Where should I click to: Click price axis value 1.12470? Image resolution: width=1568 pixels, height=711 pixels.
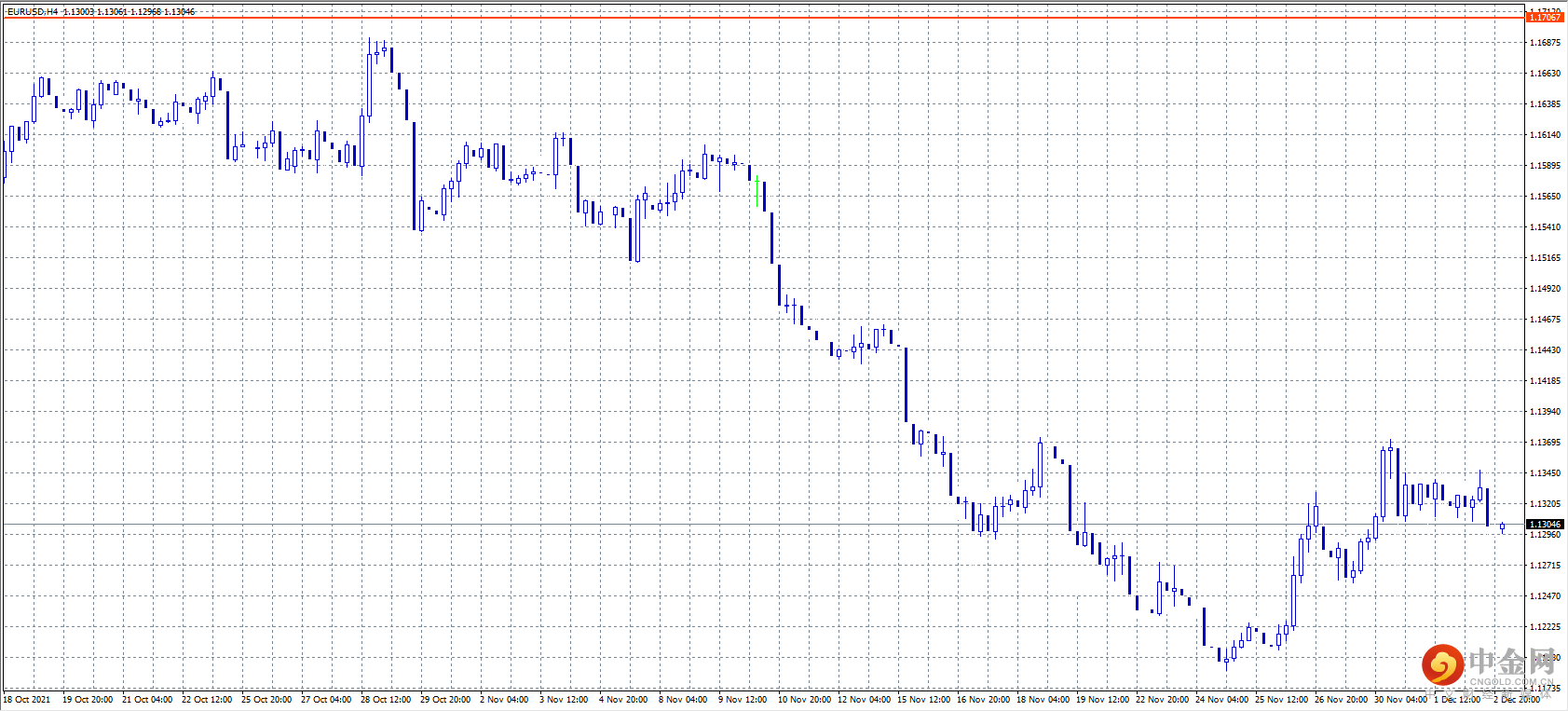click(x=1546, y=596)
